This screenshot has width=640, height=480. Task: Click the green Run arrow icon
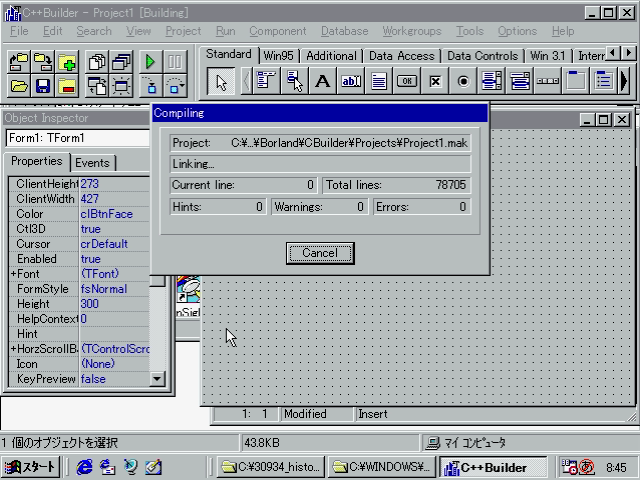click(x=151, y=62)
